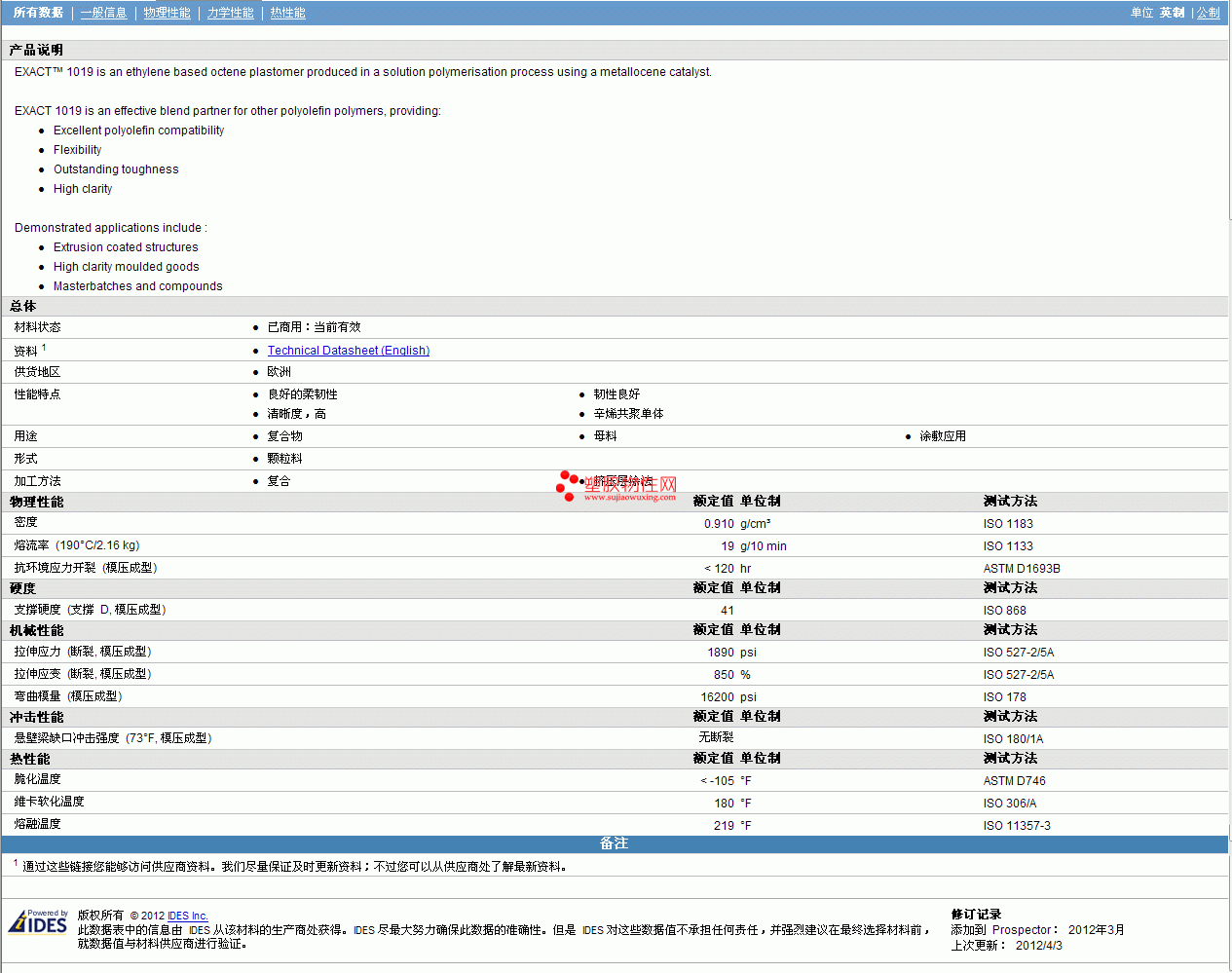The image size is (1232, 973).
Task: Click the ISO 1183 test method
Action: pyautogui.click(x=1008, y=524)
